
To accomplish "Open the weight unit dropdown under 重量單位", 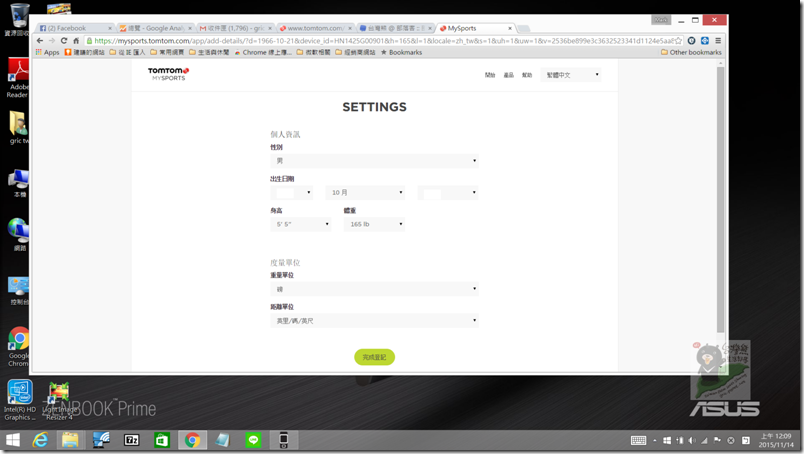I will [x=374, y=289].
